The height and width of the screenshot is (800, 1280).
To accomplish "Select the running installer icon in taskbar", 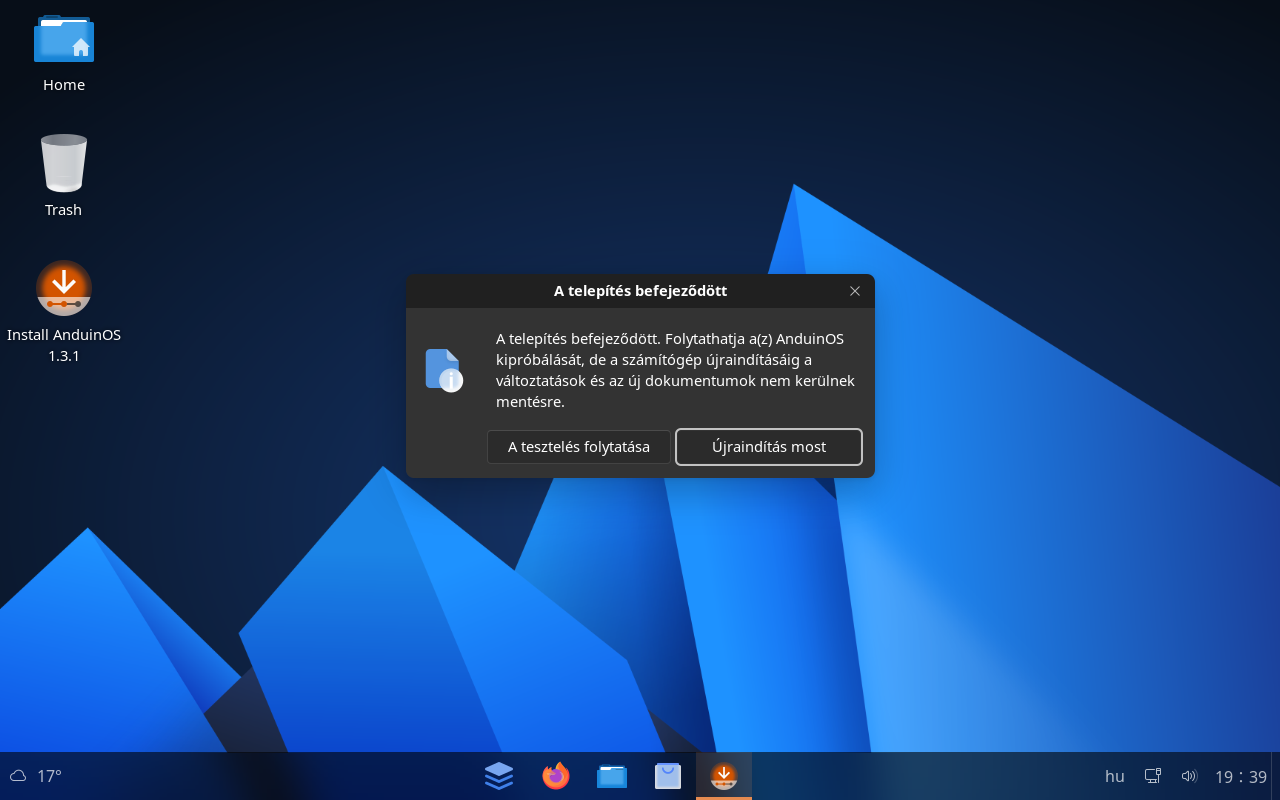I will (x=724, y=776).
